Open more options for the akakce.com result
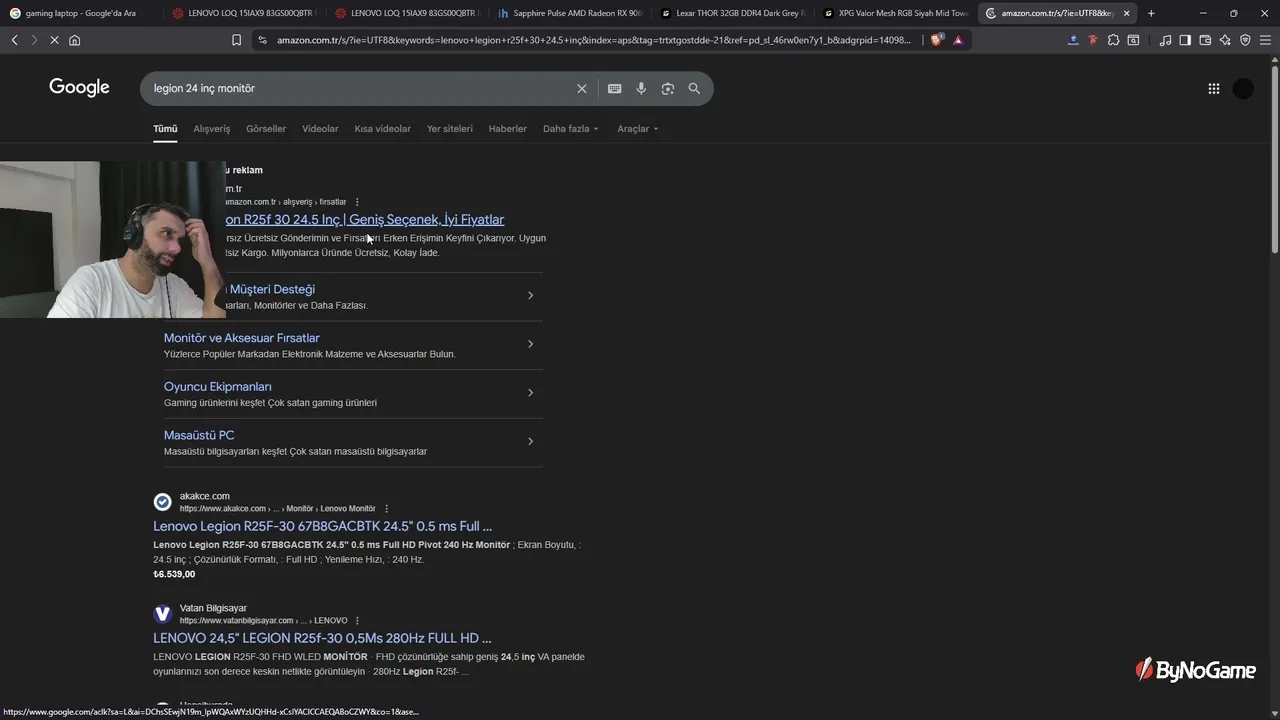This screenshot has width=1280, height=720. click(387, 509)
